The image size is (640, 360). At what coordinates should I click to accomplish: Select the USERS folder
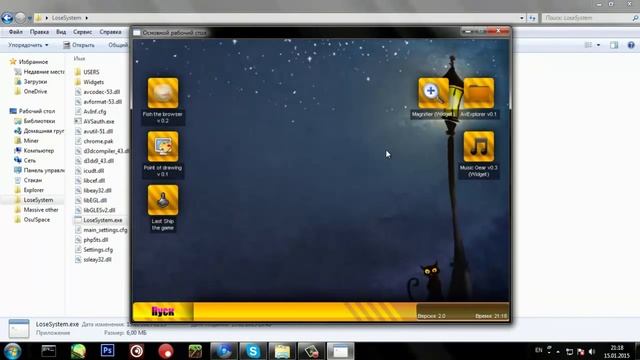[87, 72]
